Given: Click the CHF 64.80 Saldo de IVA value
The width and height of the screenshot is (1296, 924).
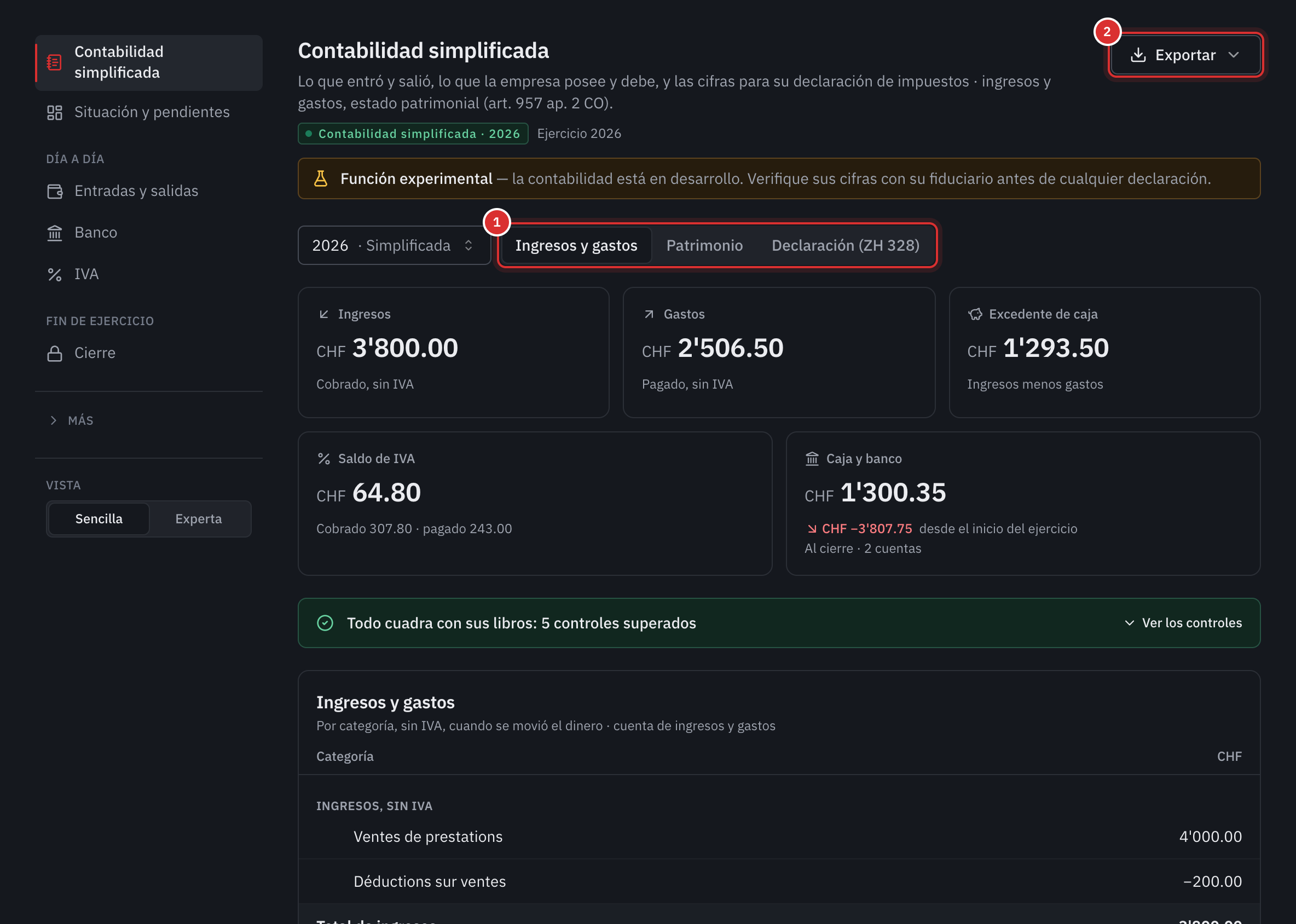Looking at the screenshot, I should click(x=369, y=493).
